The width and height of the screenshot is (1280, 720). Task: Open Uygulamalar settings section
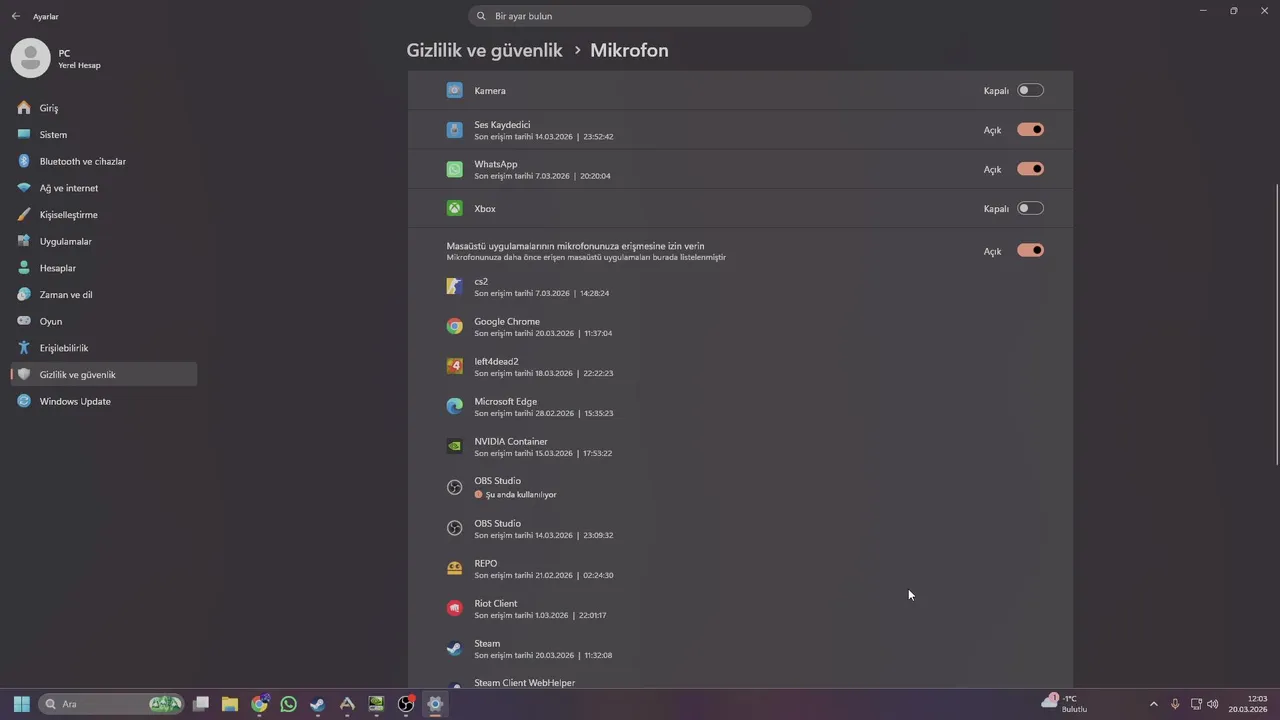104,241
